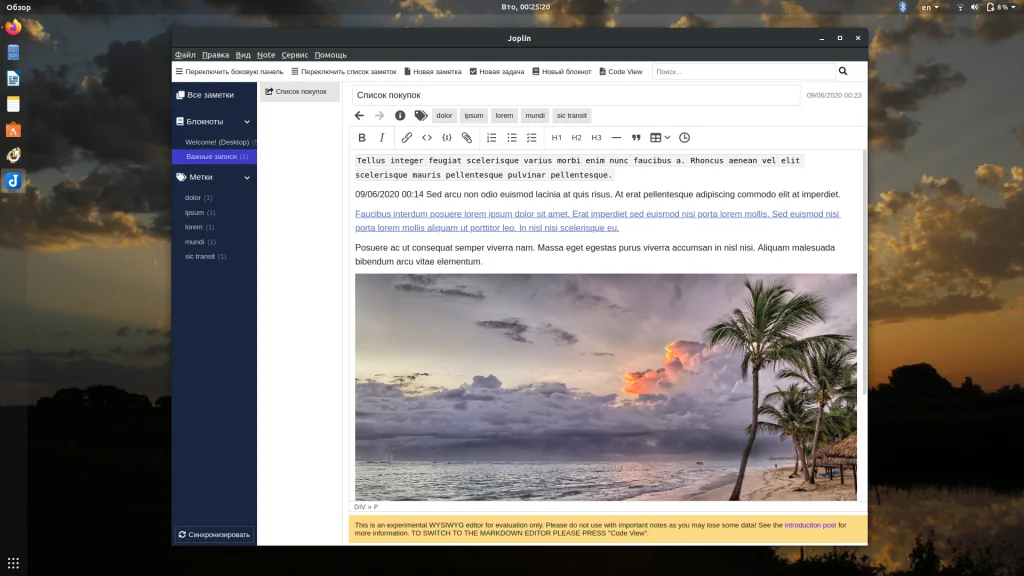Apply italic formatting
The height and width of the screenshot is (576, 1024).
pos(381,138)
